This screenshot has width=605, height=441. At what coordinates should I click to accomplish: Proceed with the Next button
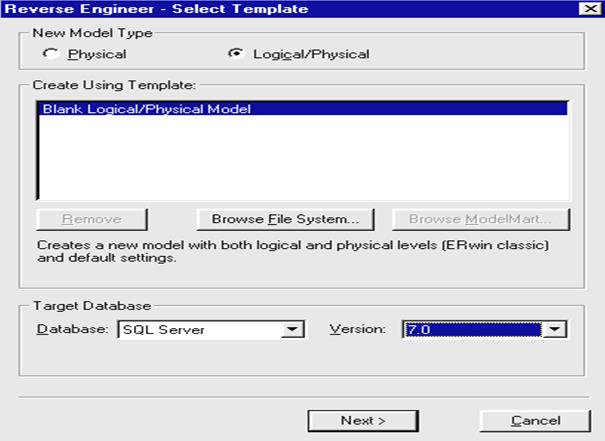pos(363,421)
